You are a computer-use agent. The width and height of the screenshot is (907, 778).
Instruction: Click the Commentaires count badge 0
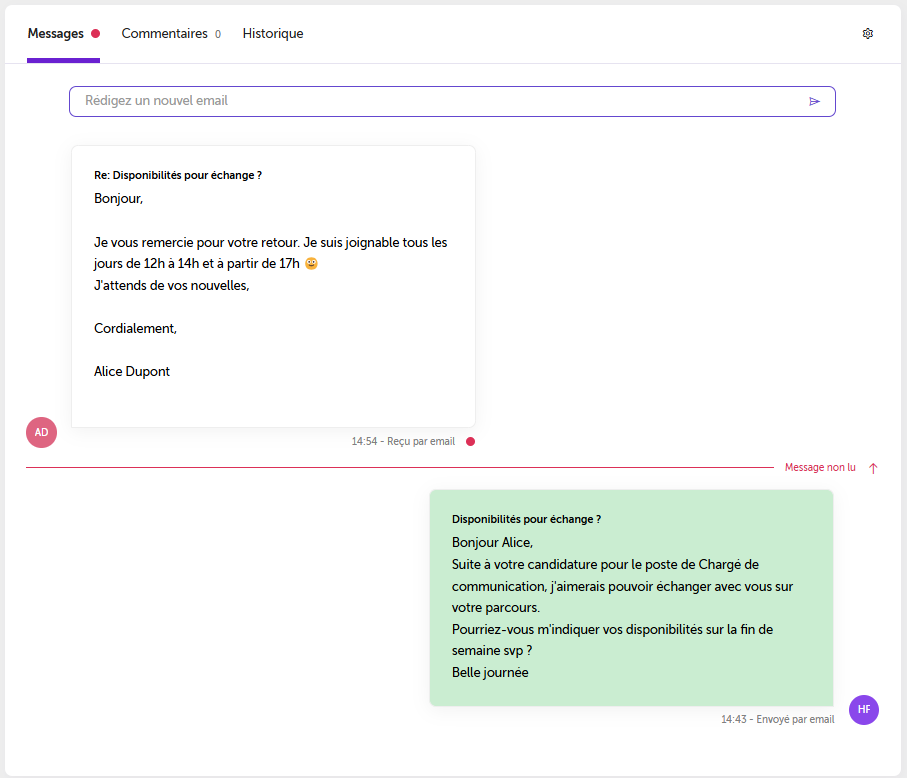[x=217, y=34]
